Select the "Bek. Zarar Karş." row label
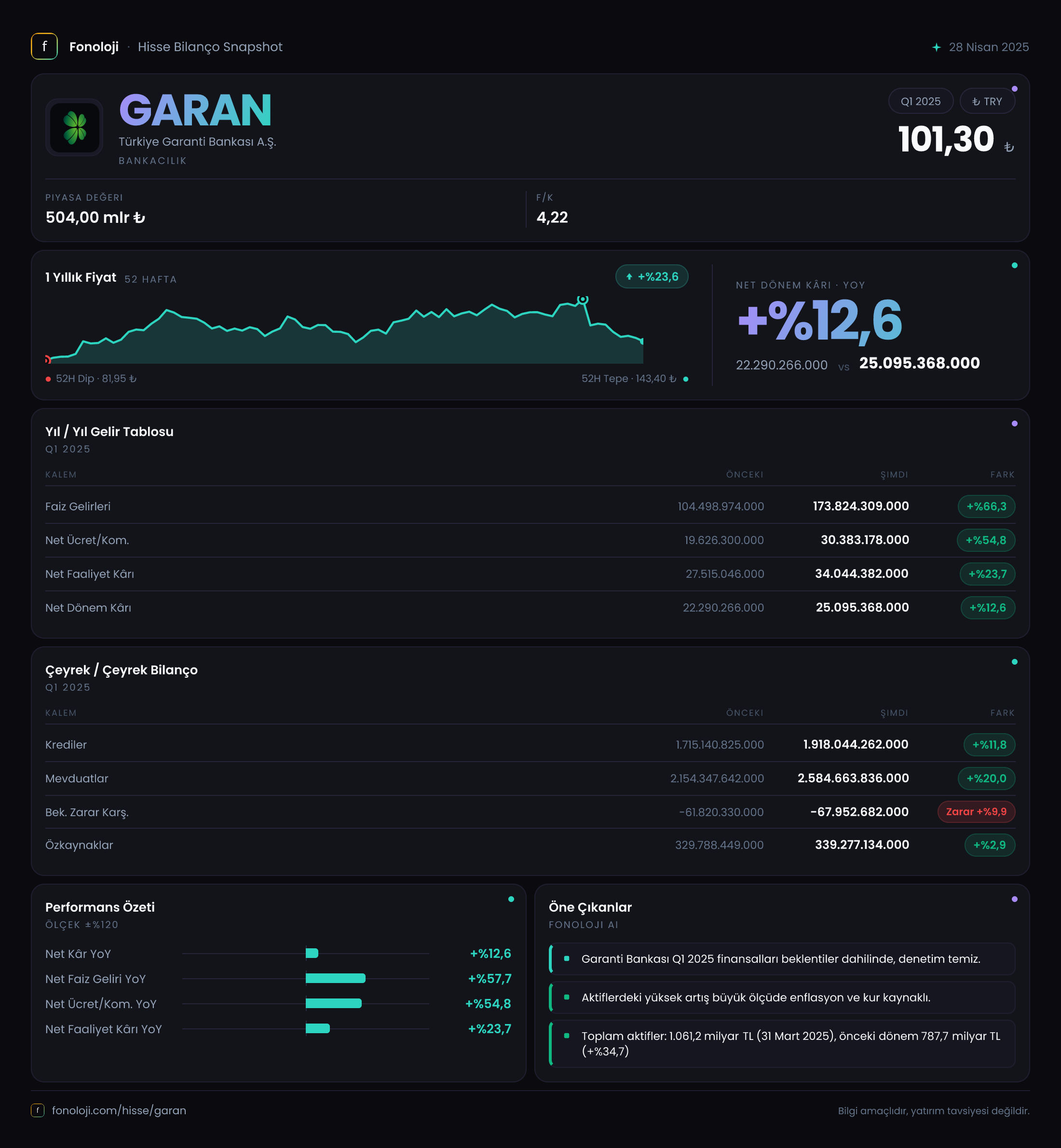 (87, 812)
